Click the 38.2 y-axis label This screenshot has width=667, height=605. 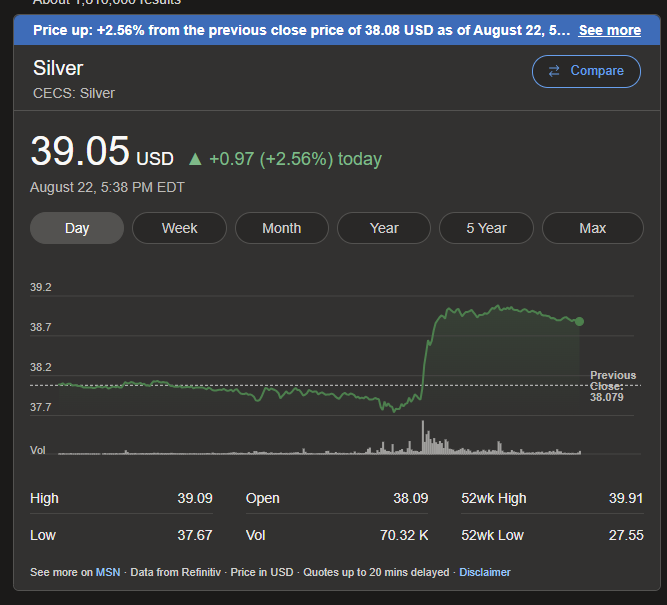point(40,367)
